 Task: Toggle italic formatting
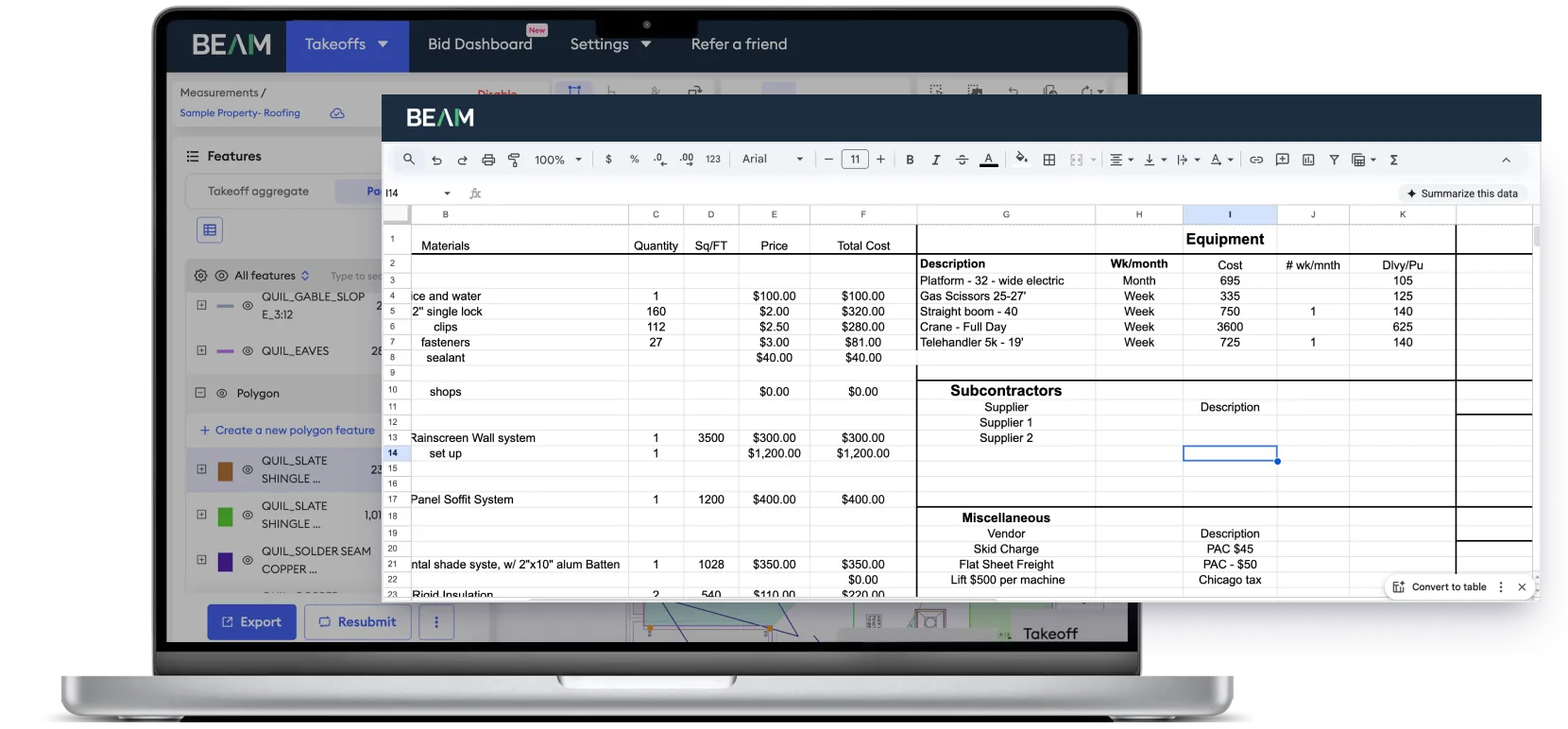(x=936, y=160)
